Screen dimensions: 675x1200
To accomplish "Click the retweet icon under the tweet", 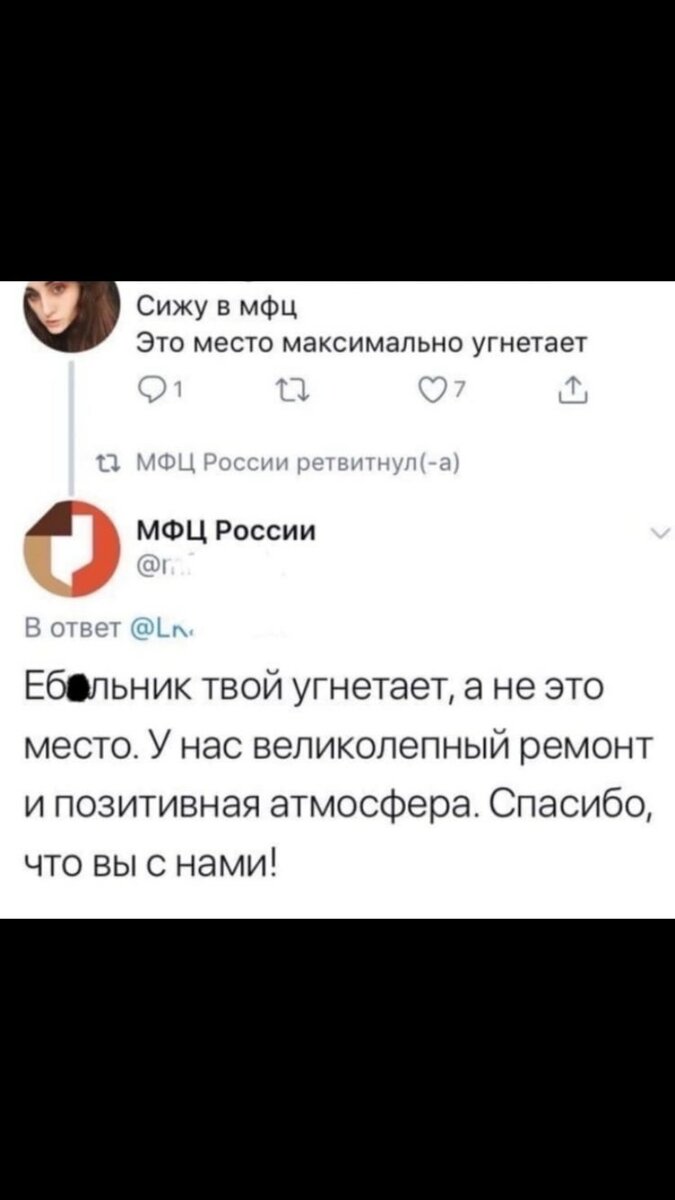I will click(x=290, y=390).
